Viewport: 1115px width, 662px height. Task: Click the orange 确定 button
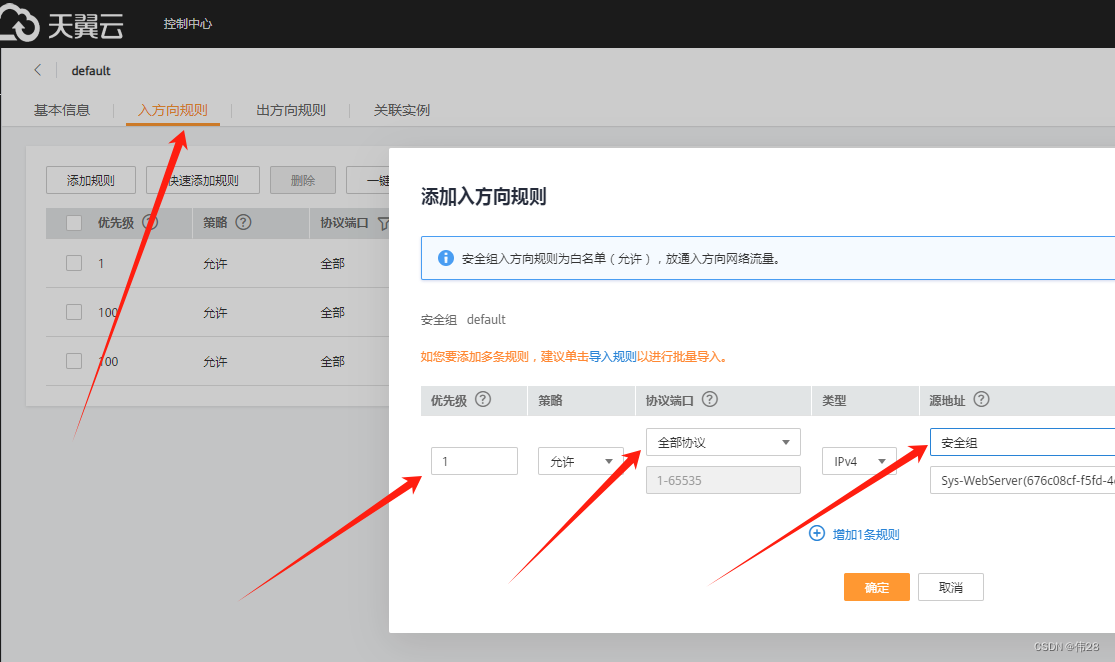tap(876, 587)
